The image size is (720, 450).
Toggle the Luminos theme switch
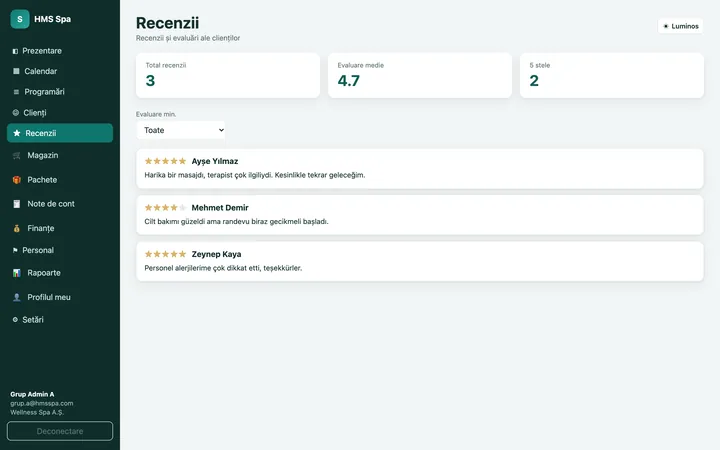coord(681,26)
